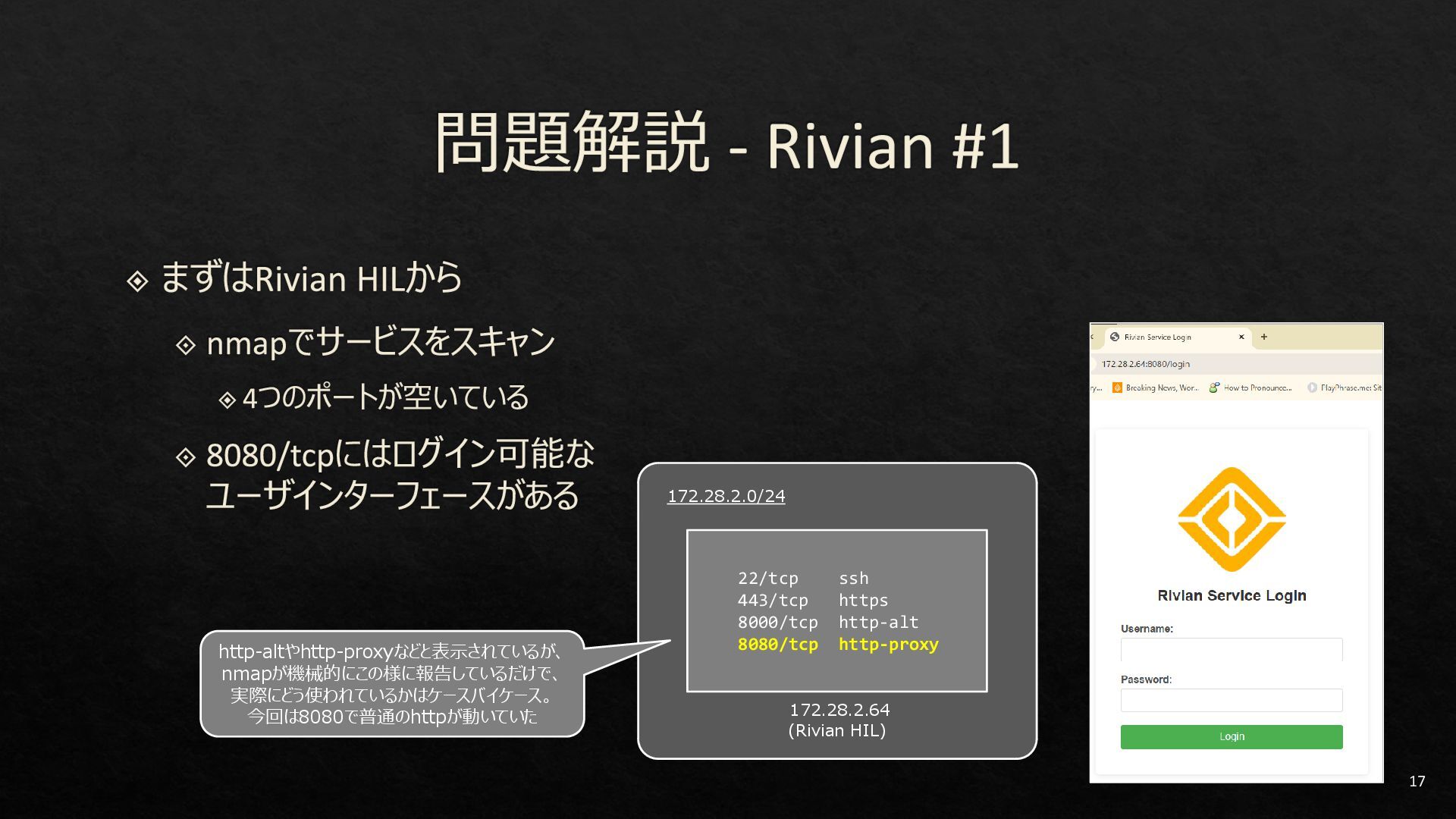This screenshot has height=819, width=1456.
Task: Click the Rivian Service Login browser tab
Action: pyautogui.click(x=1178, y=337)
